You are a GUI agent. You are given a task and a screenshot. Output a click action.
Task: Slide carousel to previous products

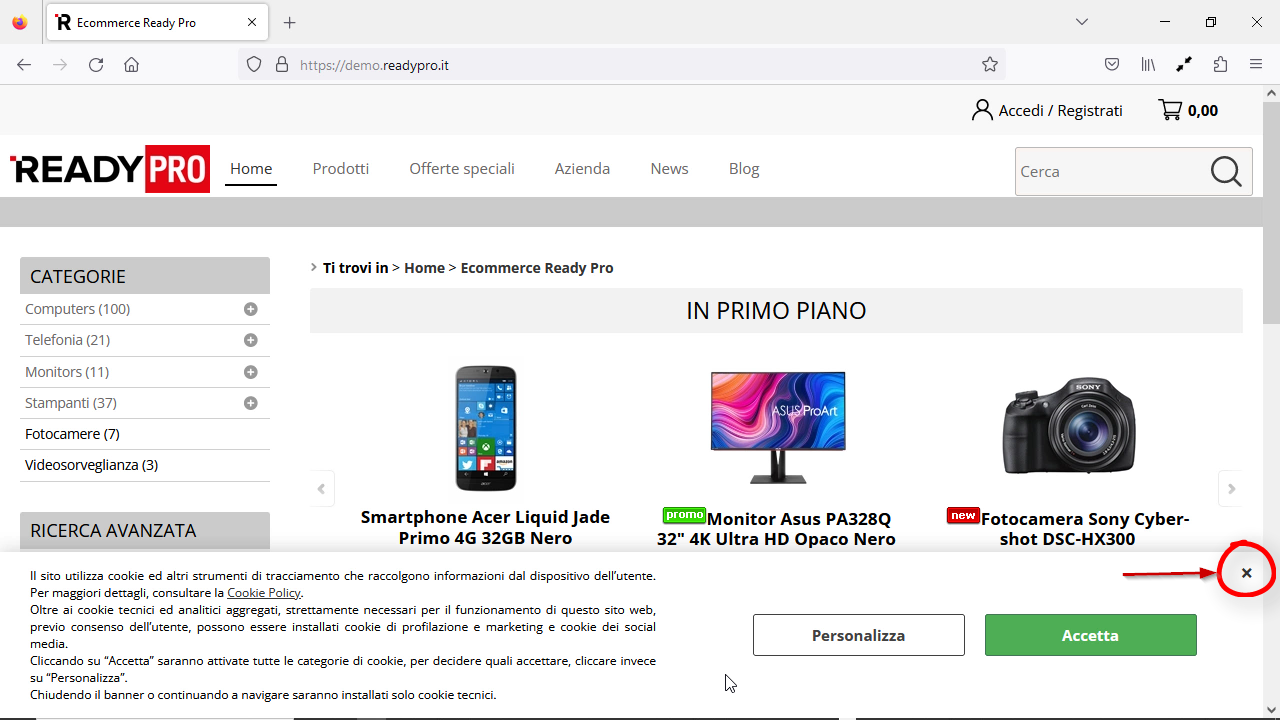pos(321,489)
